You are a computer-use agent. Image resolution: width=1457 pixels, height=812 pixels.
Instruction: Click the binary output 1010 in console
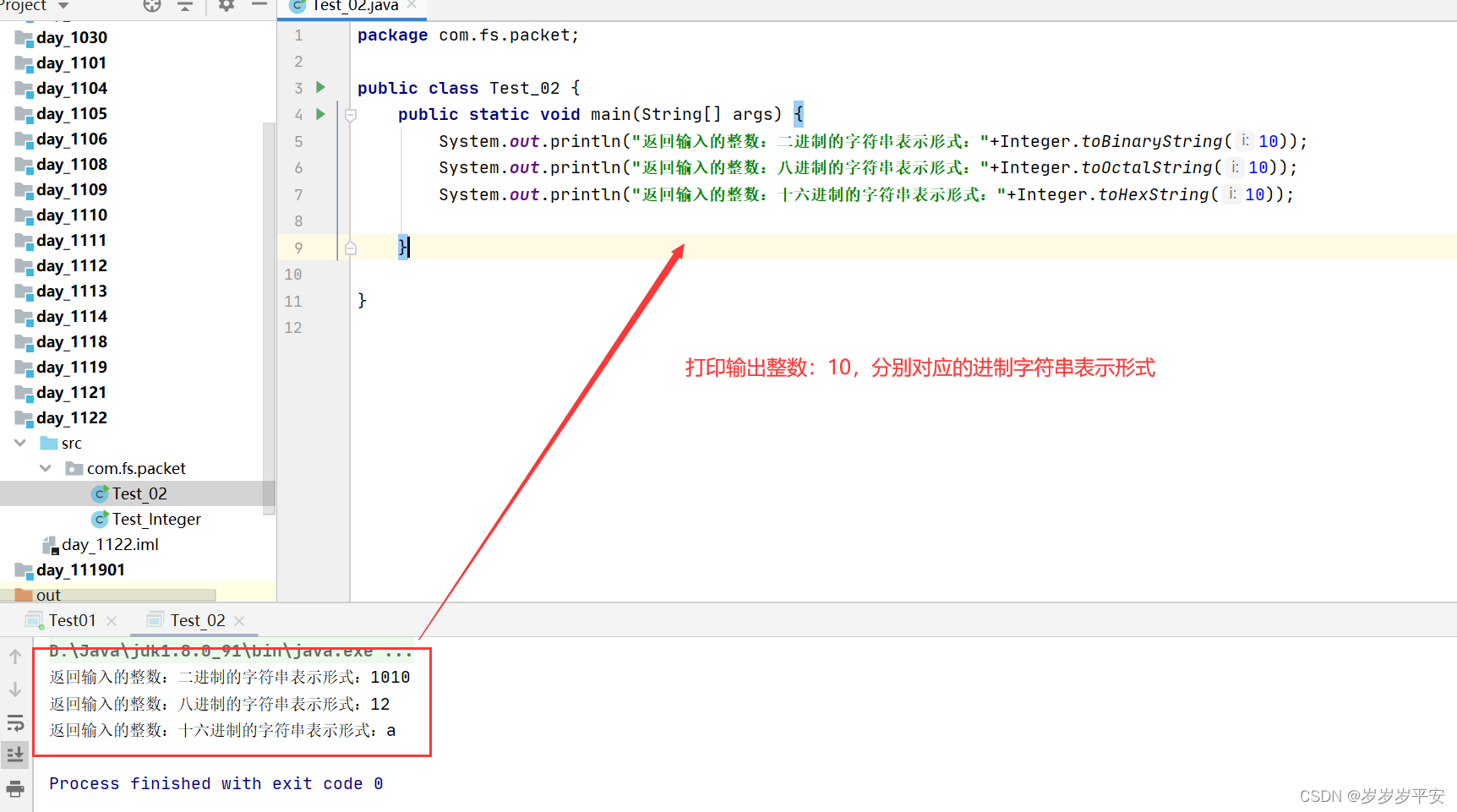pyautogui.click(x=390, y=677)
